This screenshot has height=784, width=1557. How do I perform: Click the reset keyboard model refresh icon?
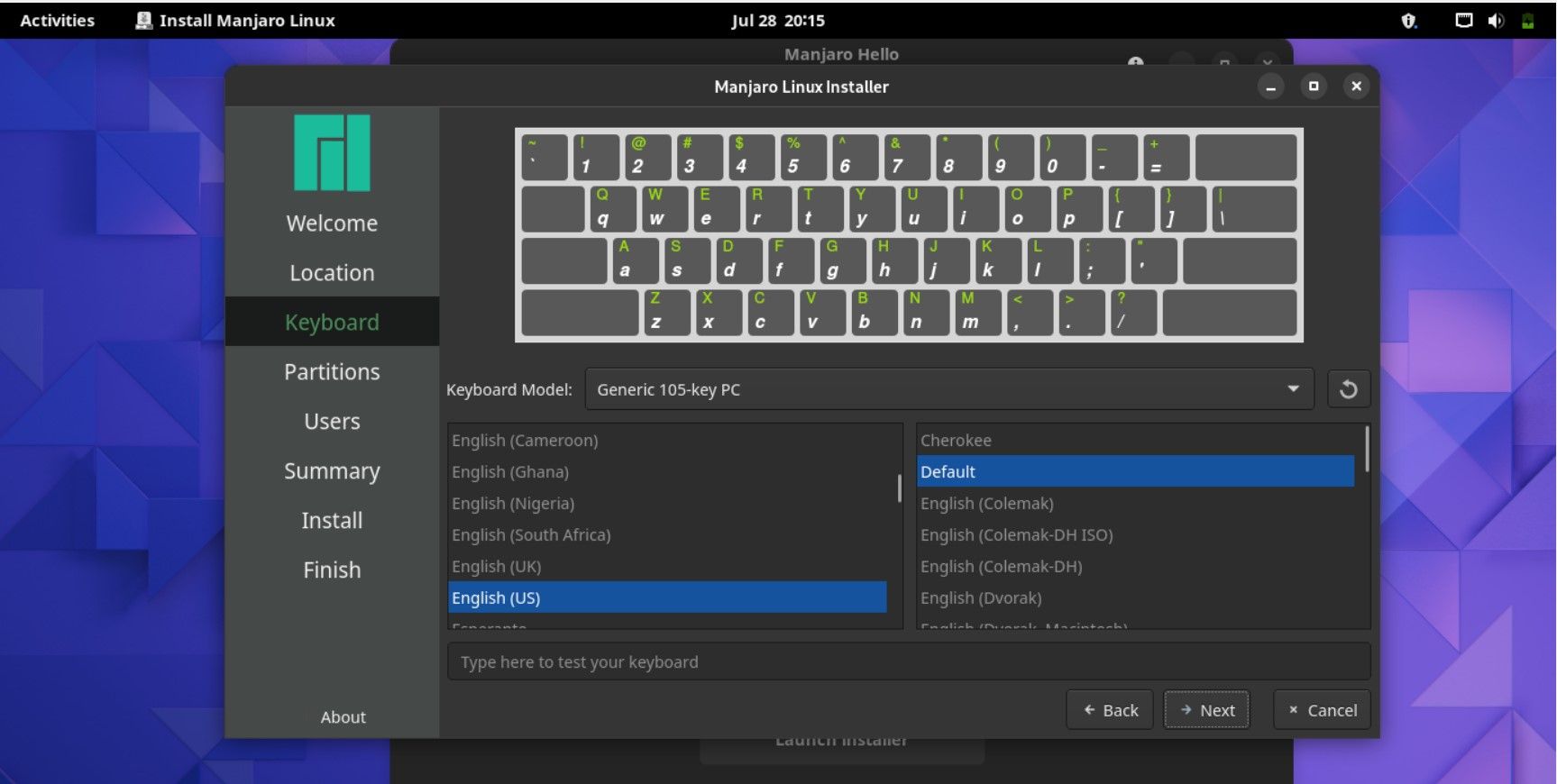coord(1348,389)
